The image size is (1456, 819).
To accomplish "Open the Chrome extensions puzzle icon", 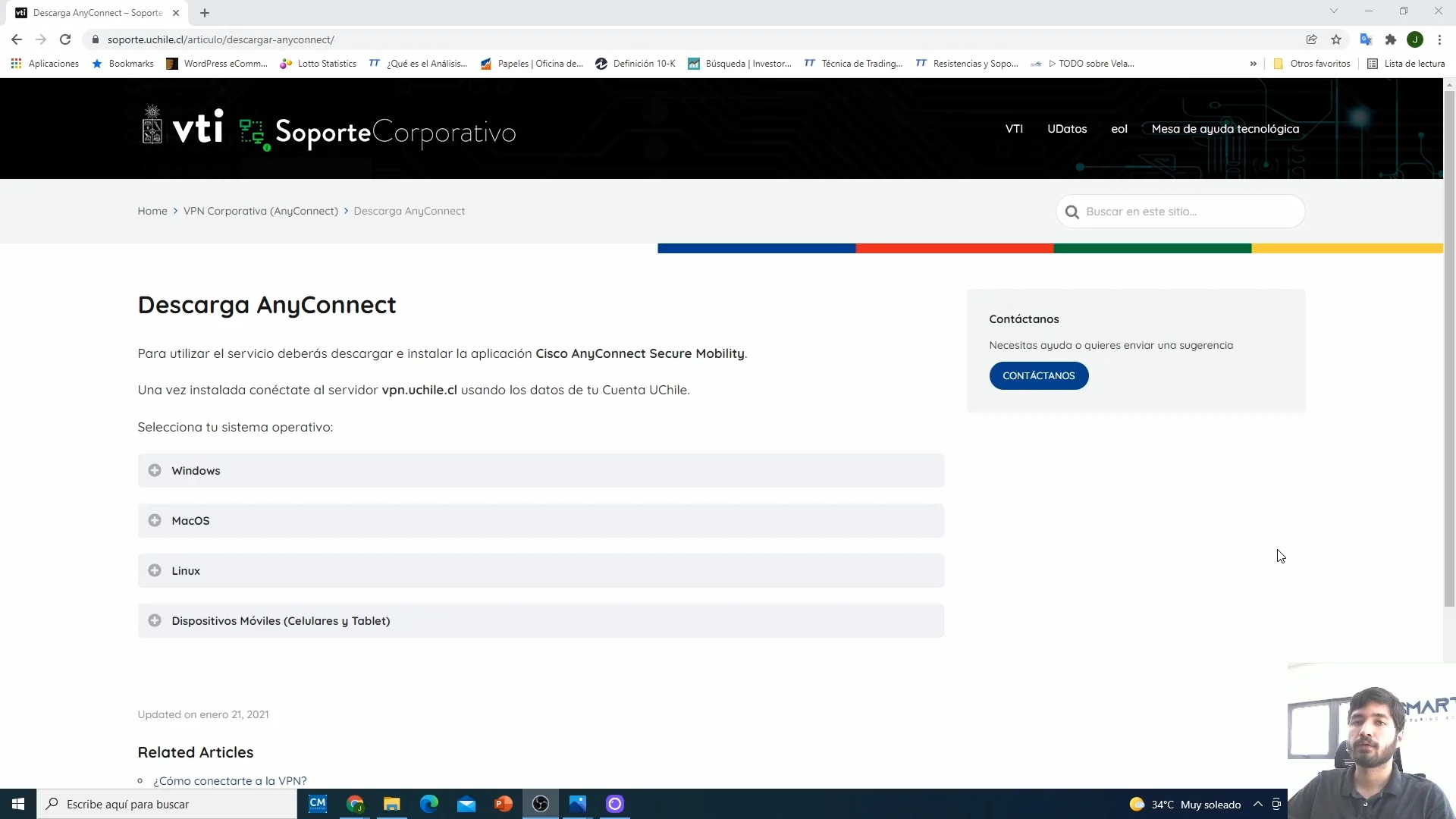I will click(1390, 39).
